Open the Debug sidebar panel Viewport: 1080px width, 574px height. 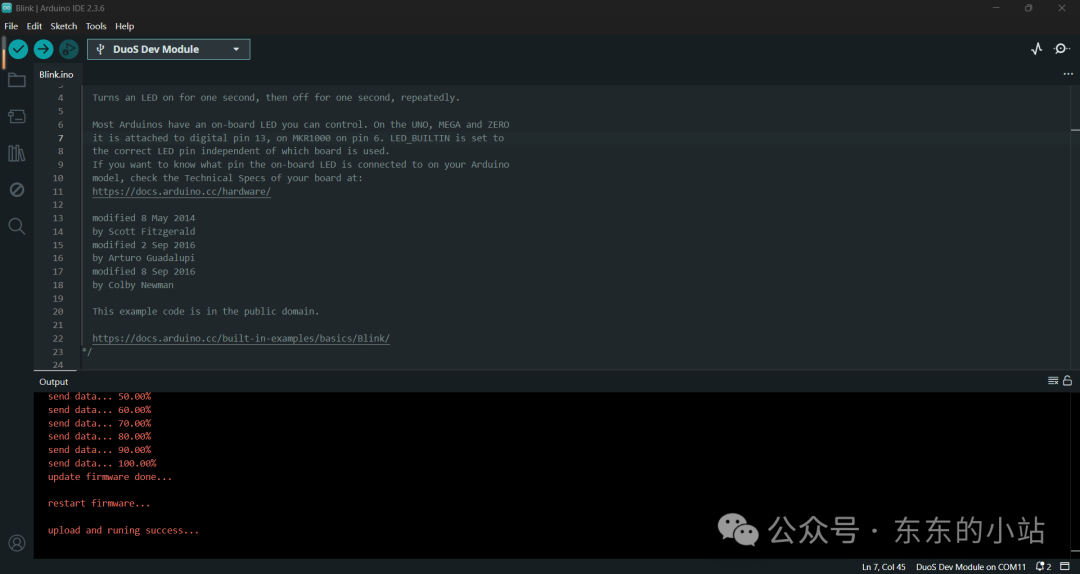point(17,189)
